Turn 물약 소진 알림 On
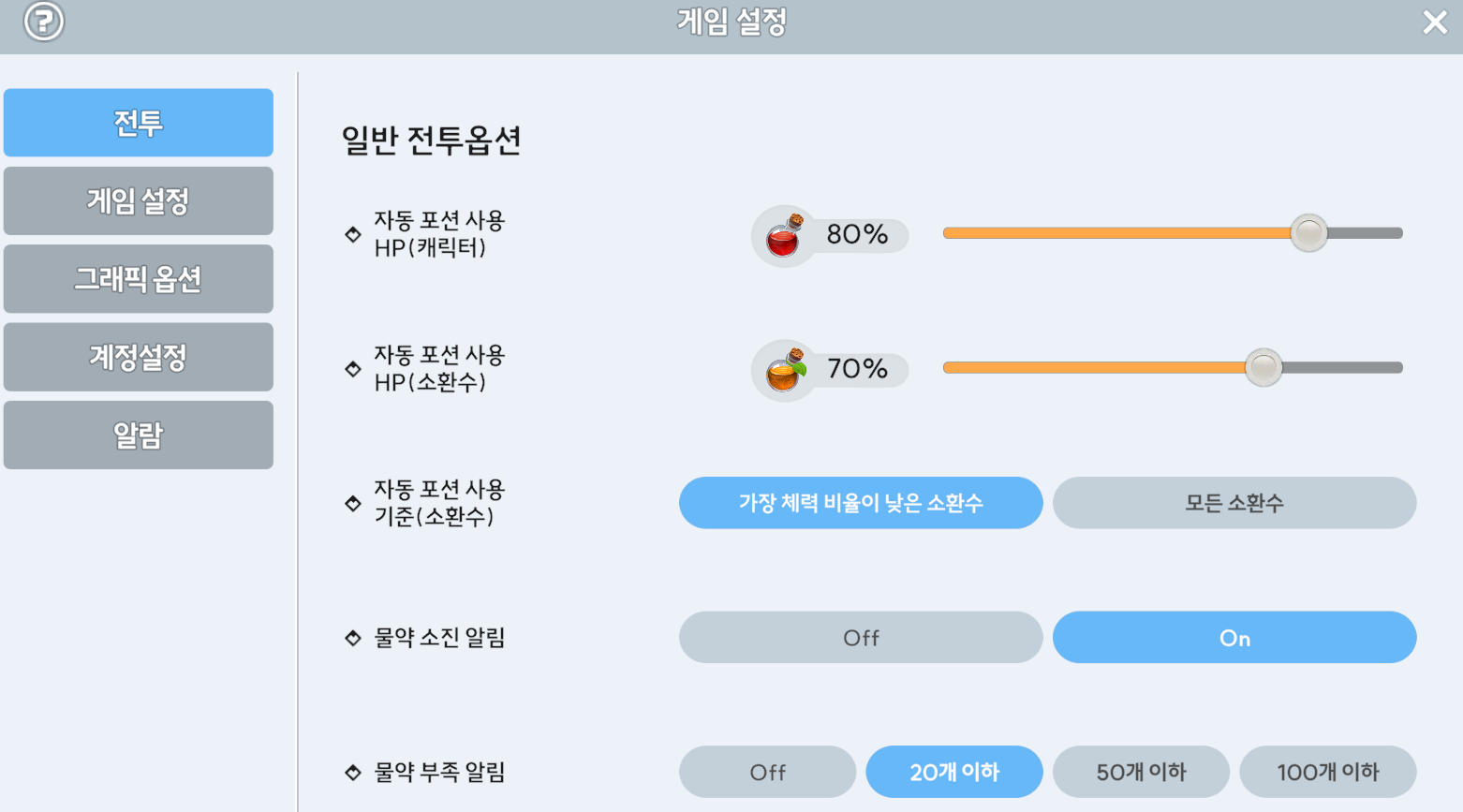 (x=1234, y=638)
